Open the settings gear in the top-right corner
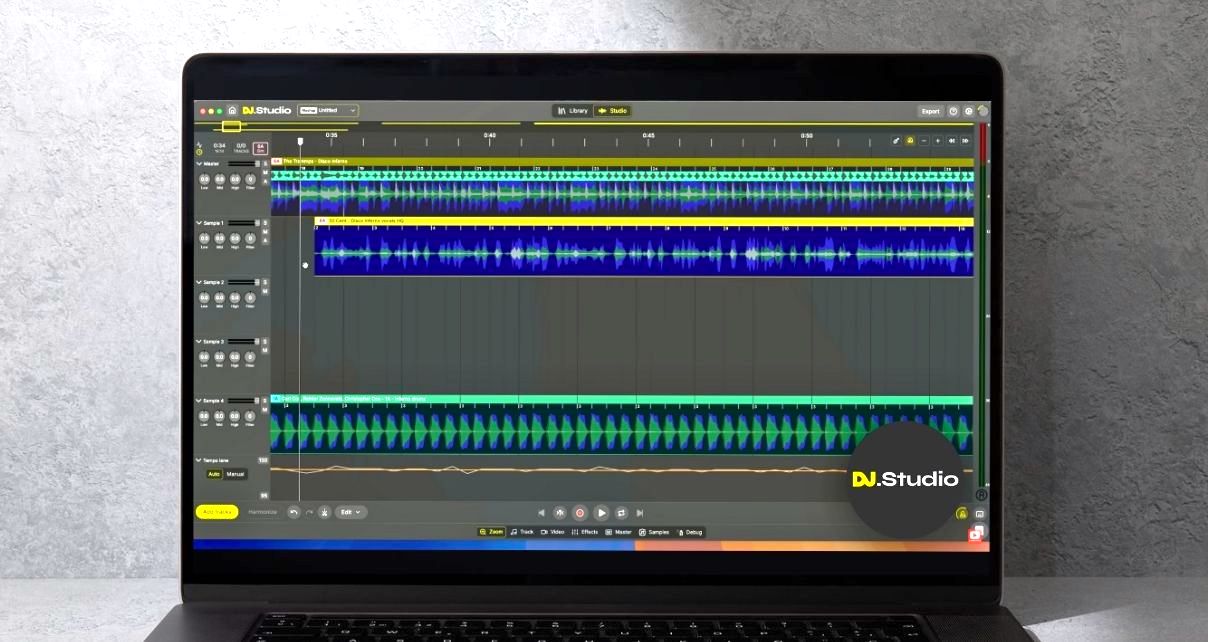 [x=966, y=111]
